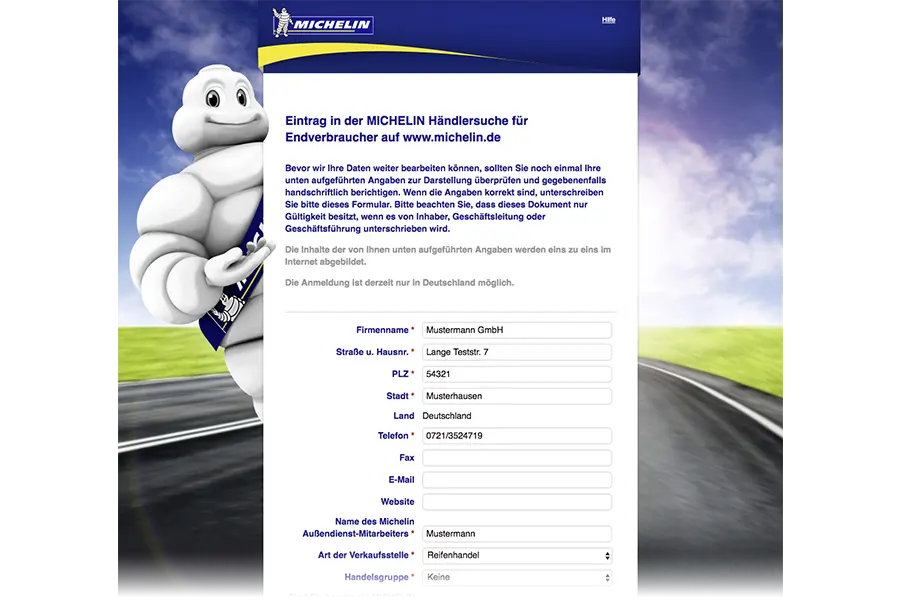900x600 pixels.
Task: Focus the Straße u. Hausnr. field
Action: click(517, 352)
